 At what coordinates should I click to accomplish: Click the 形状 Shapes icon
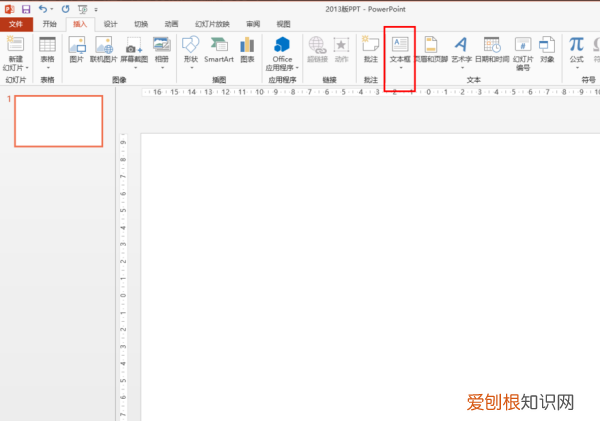pos(191,44)
